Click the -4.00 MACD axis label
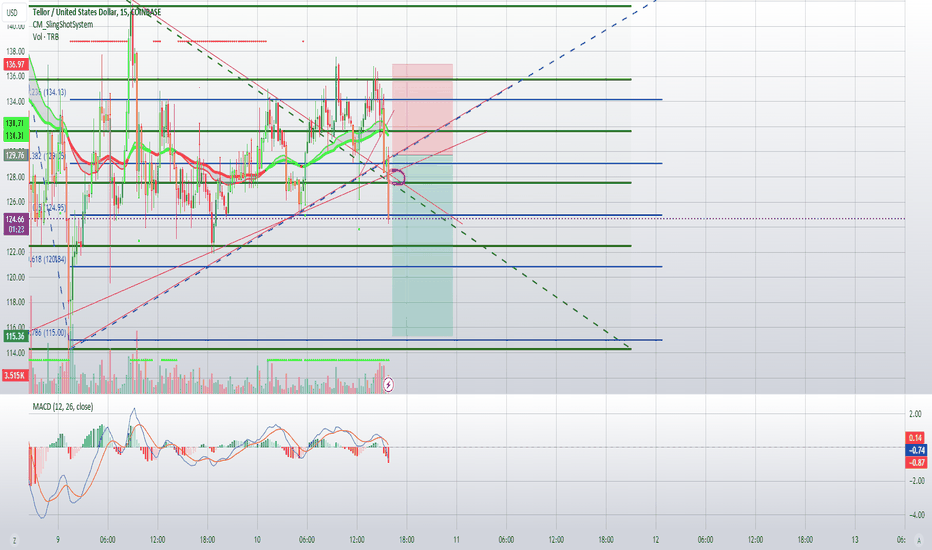Viewport: 932px width, 550px height. click(x=916, y=515)
